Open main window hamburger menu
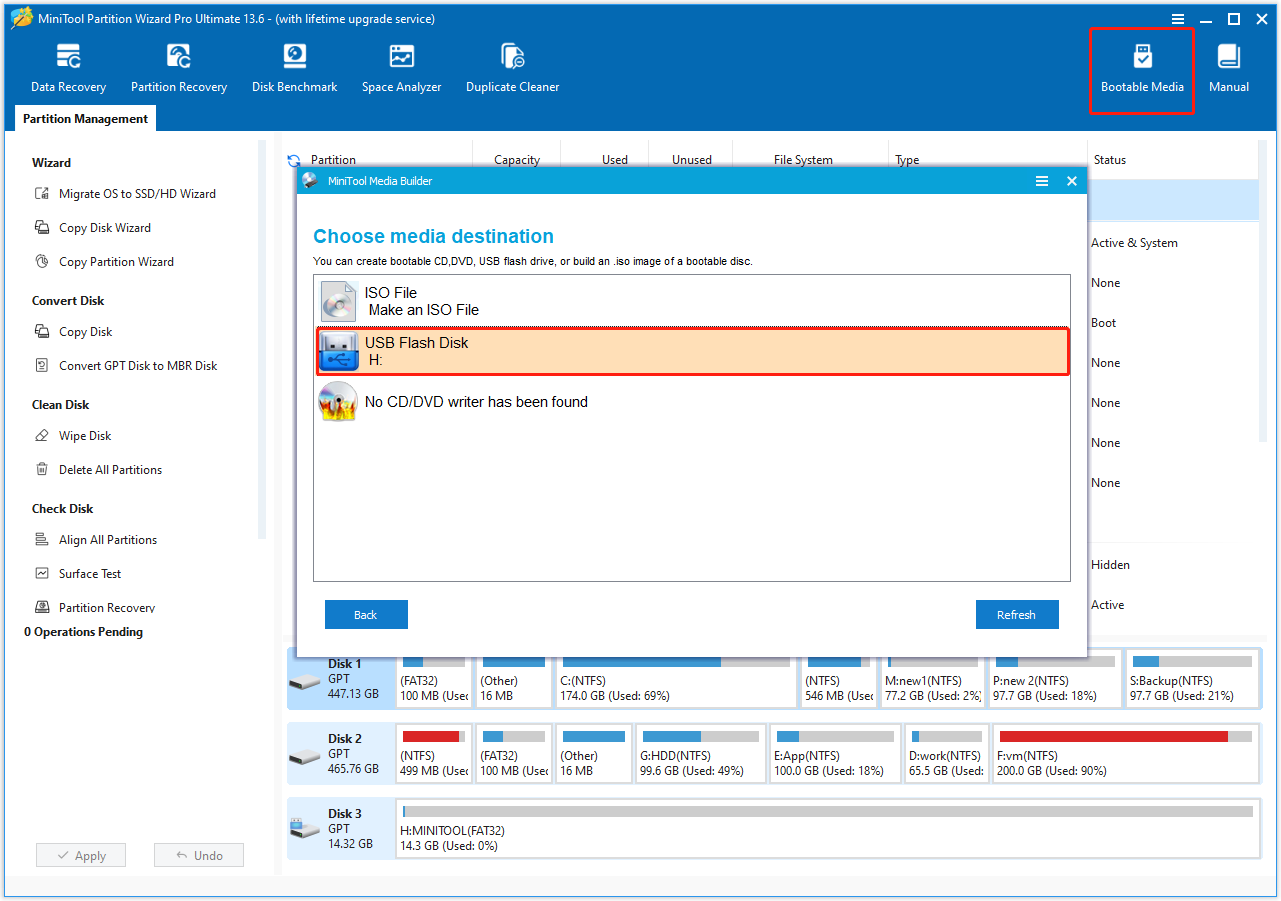 point(1178,19)
